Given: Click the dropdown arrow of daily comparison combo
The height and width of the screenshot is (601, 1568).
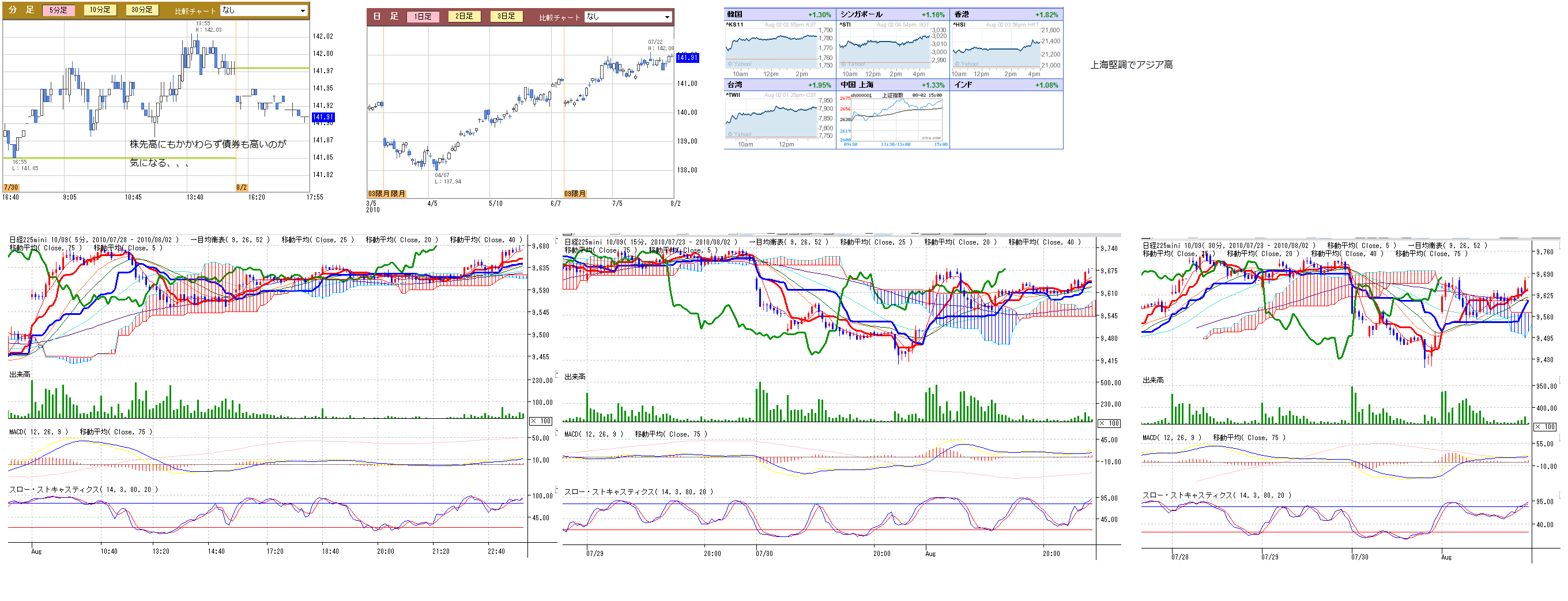Looking at the screenshot, I should [667, 17].
